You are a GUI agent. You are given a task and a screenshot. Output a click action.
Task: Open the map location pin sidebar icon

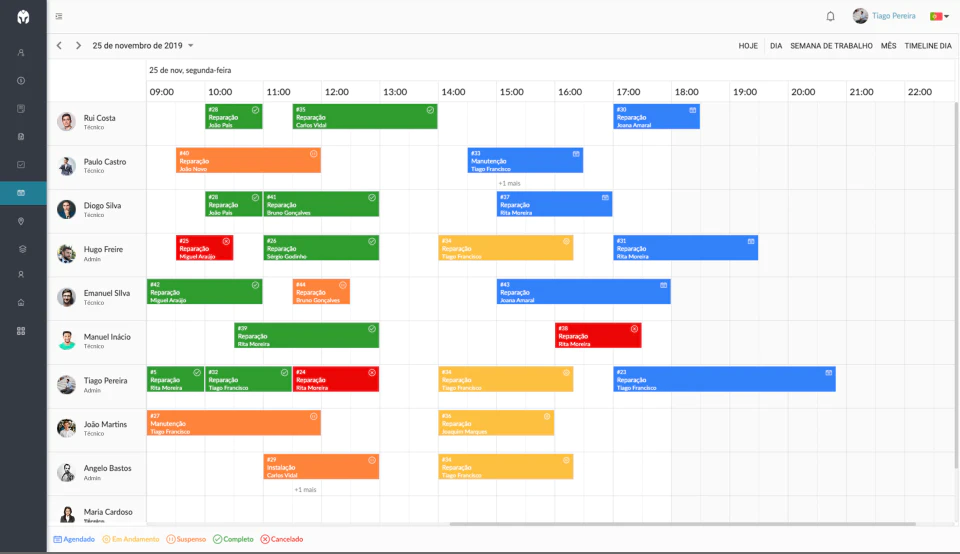pyautogui.click(x=21, y=221)
